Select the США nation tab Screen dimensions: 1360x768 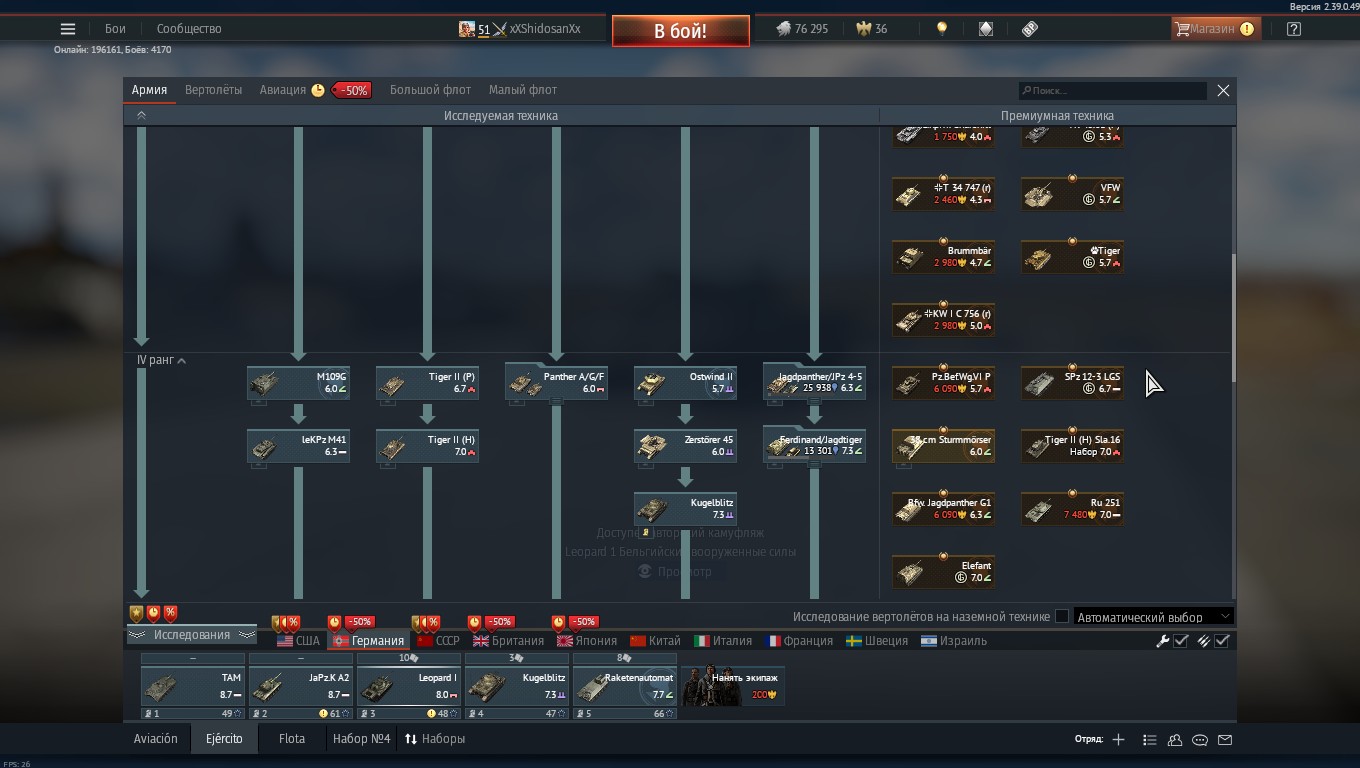[x=298, y=641]
